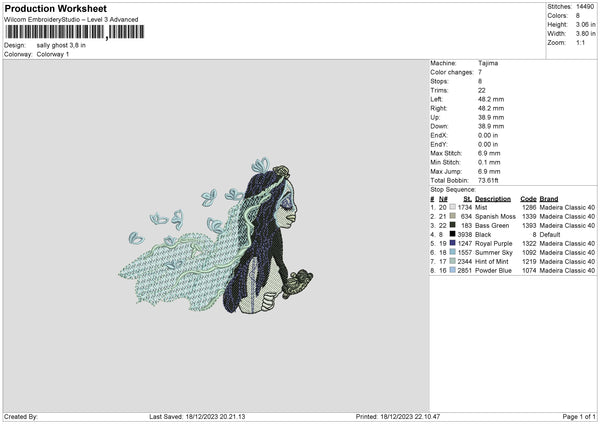The height and width of the screenshot is (424, 600).
Task: Click Width value '3.80 in'
Action: [585, 34]
